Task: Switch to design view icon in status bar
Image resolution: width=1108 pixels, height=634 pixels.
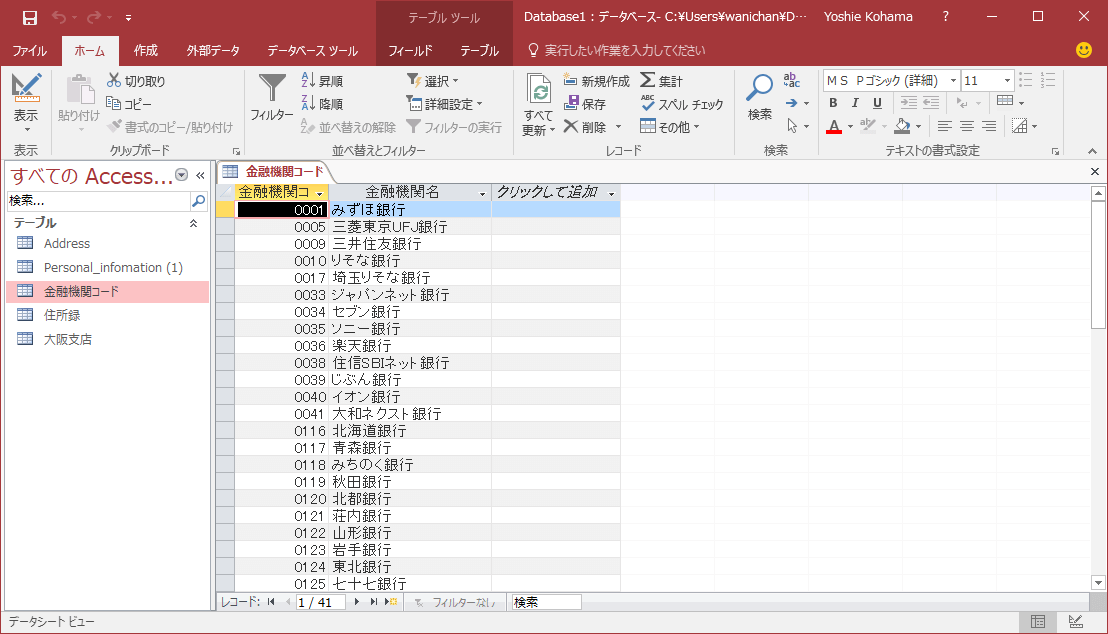Action: 1075,621
